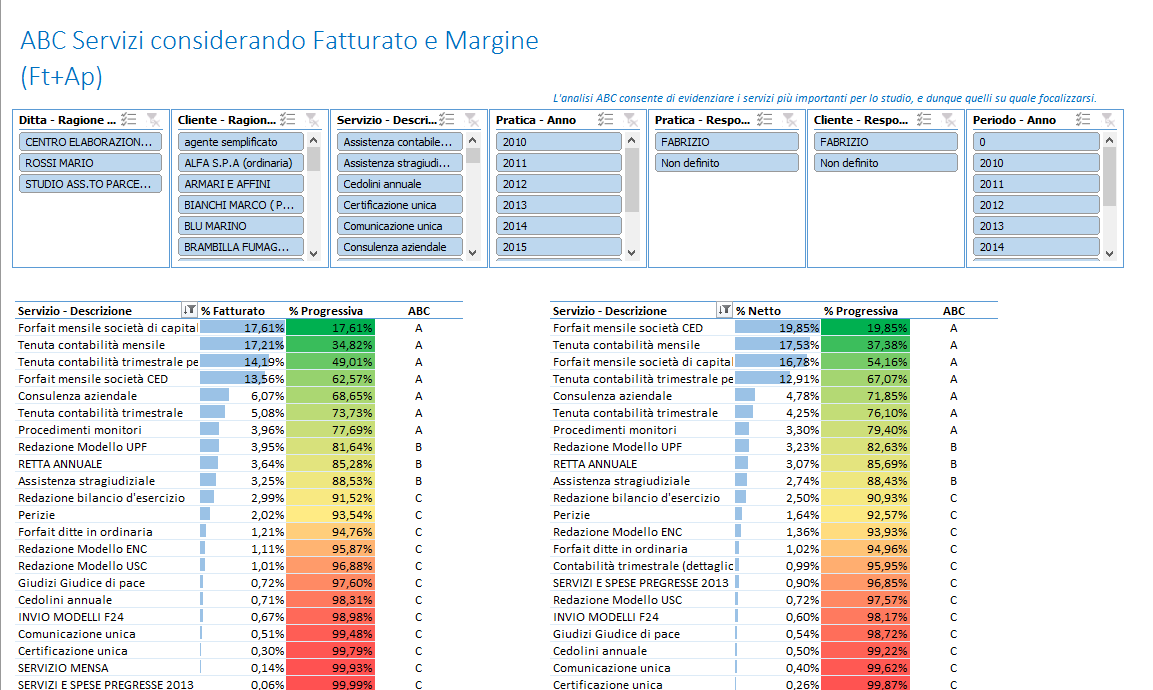Clear filter on Periodo - Anno slicer
Image resolution: width=1153 pixels, height=690 pixels.
click(x=1107, y=119)
